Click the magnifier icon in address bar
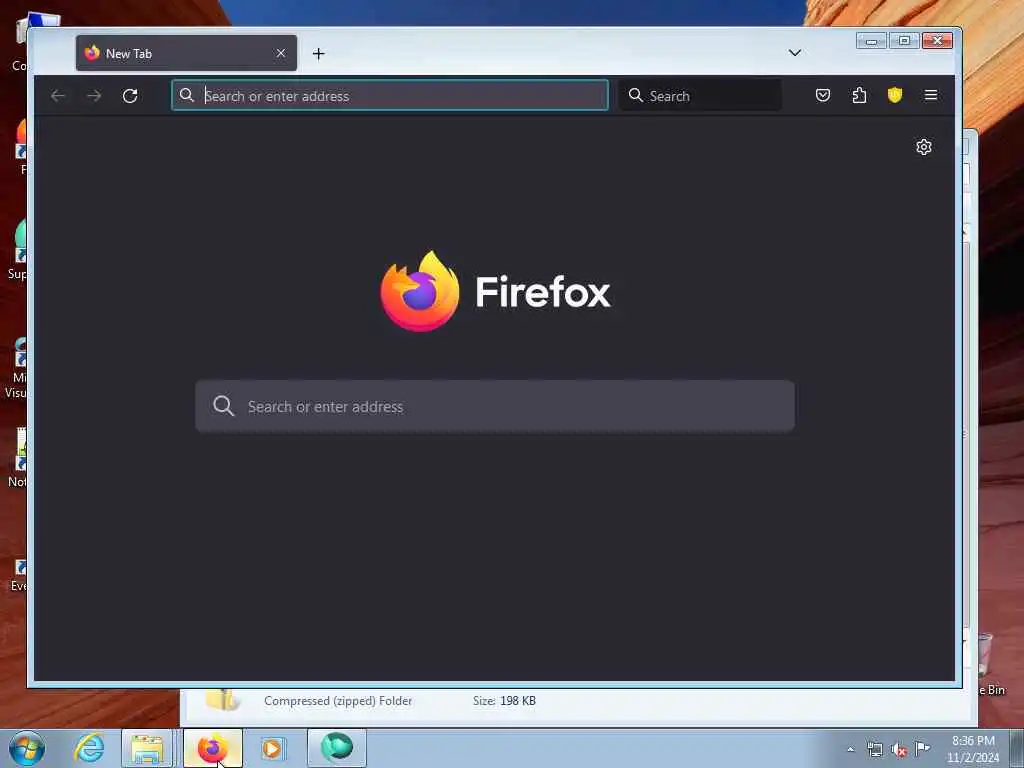1024x768 pixels. (x=187, y=95)
